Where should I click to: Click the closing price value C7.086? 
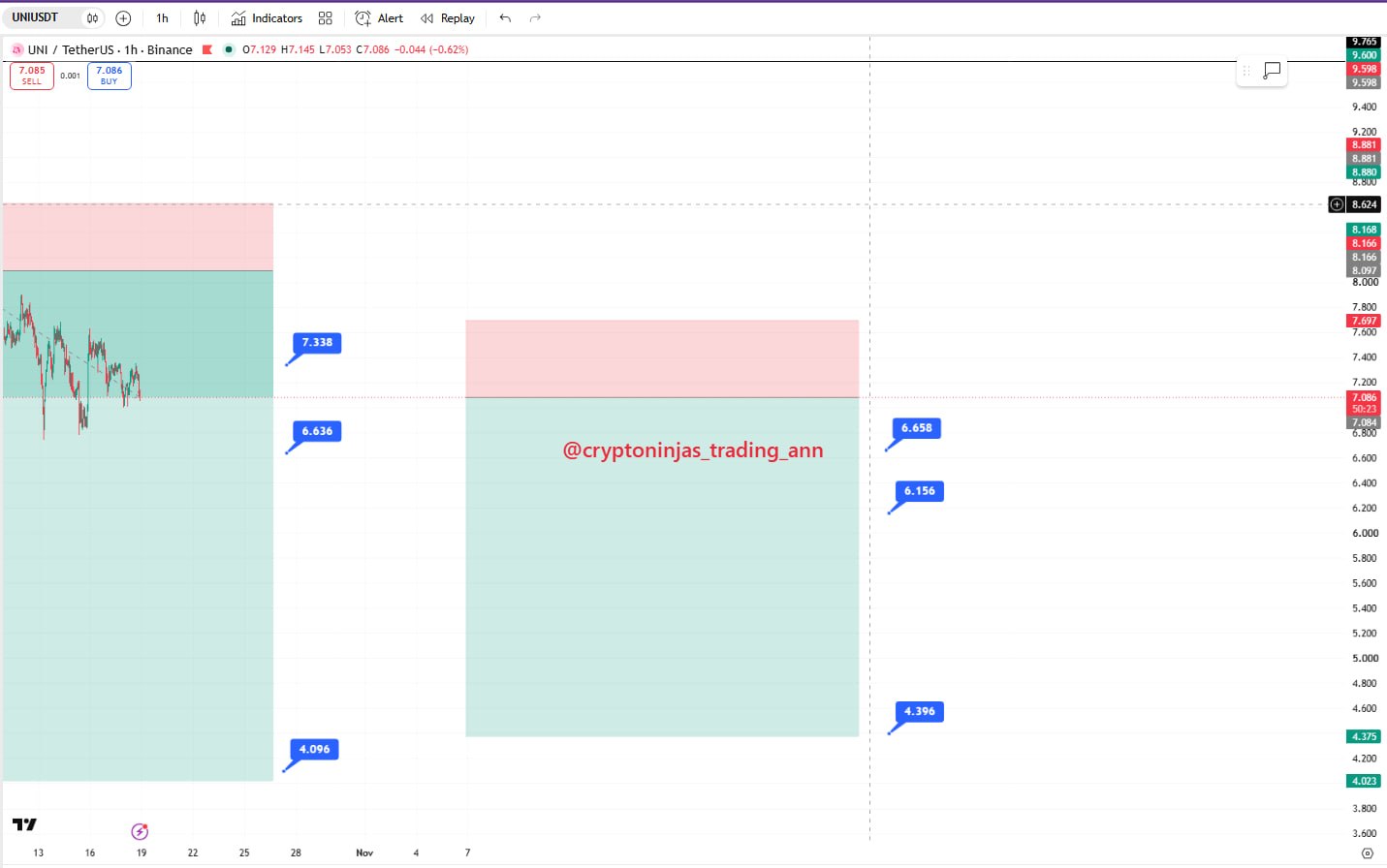tap(373, 49)
